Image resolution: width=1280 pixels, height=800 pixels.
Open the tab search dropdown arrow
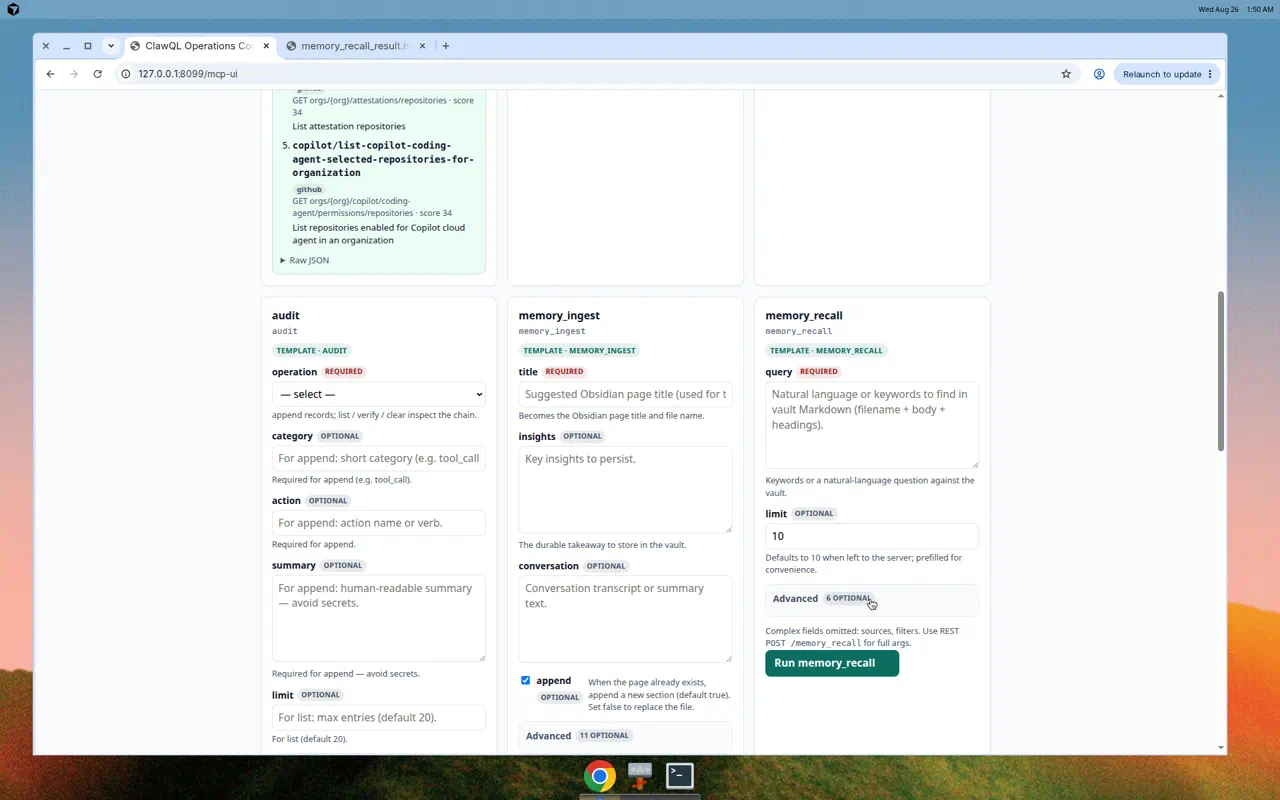pos(111,46)
